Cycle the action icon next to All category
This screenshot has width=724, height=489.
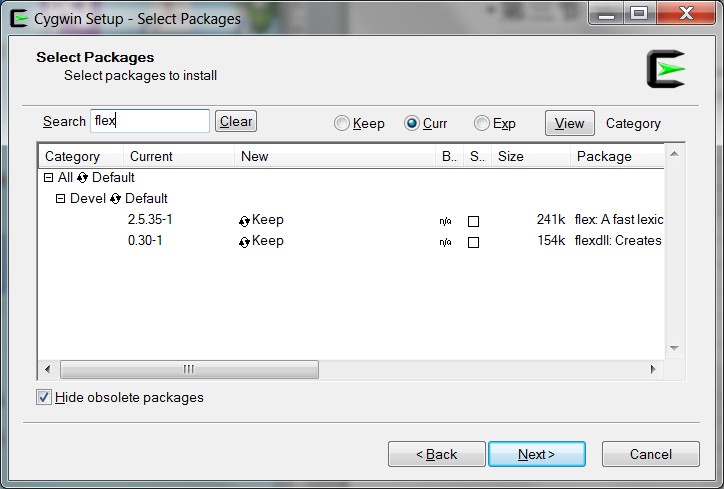click(x=83, y=178)
